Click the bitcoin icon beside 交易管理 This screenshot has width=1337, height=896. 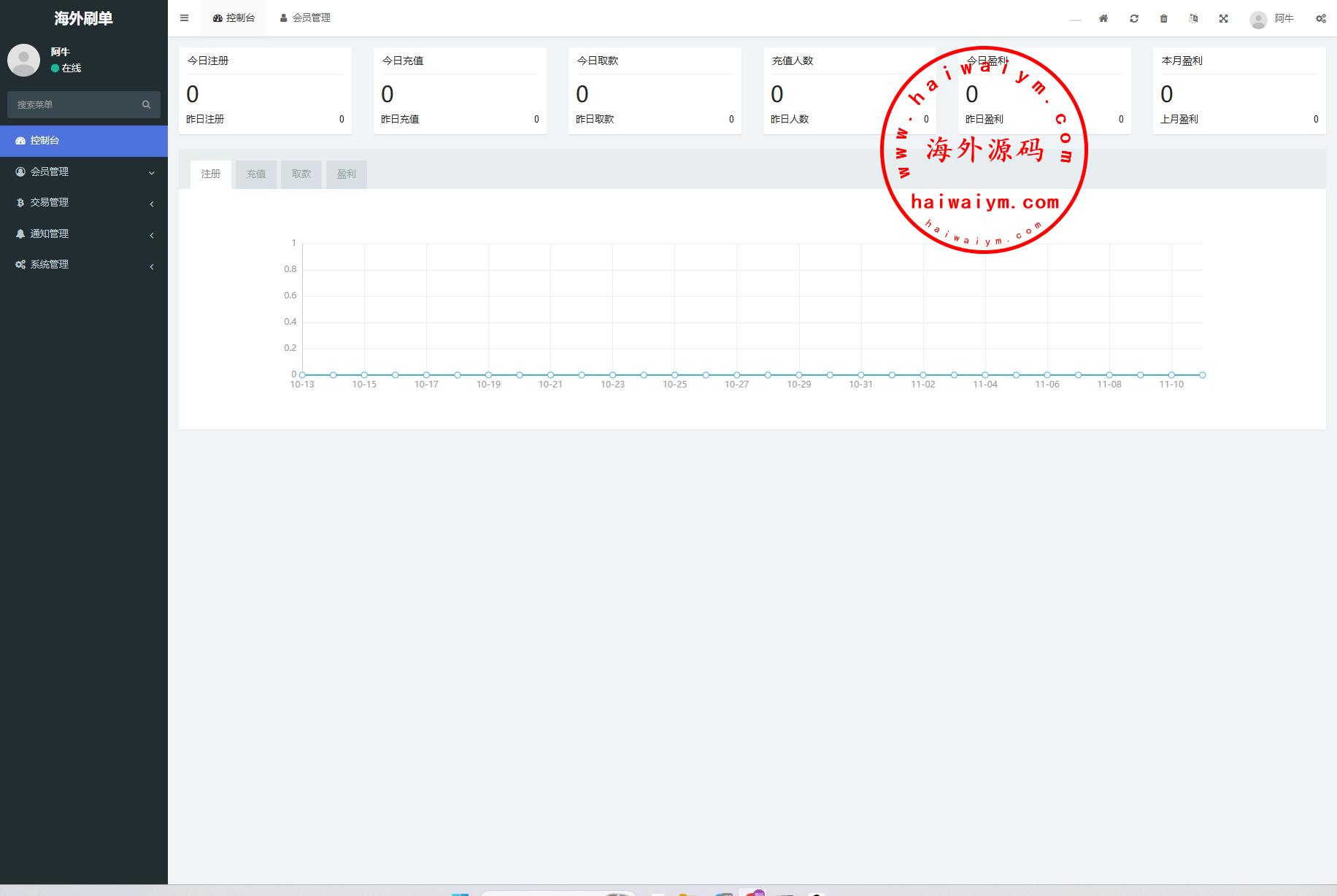(20, 203)
